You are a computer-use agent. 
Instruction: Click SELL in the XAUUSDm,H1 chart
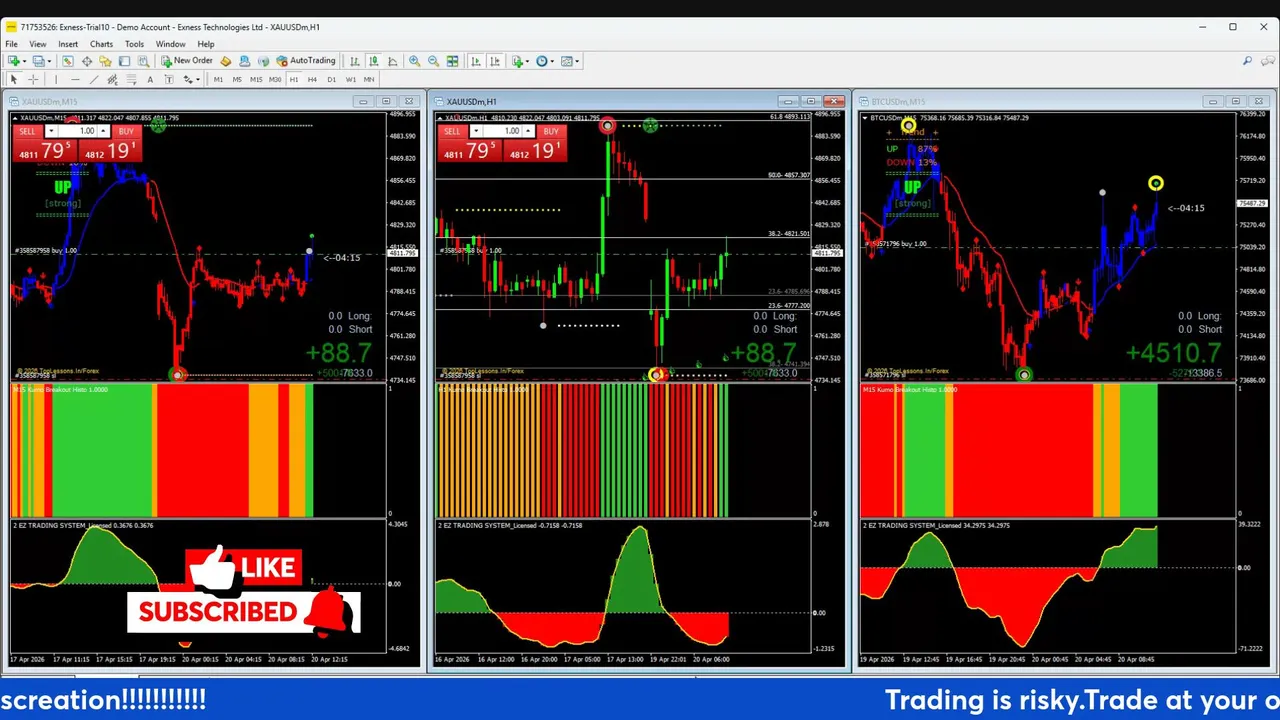coord(452,131)
